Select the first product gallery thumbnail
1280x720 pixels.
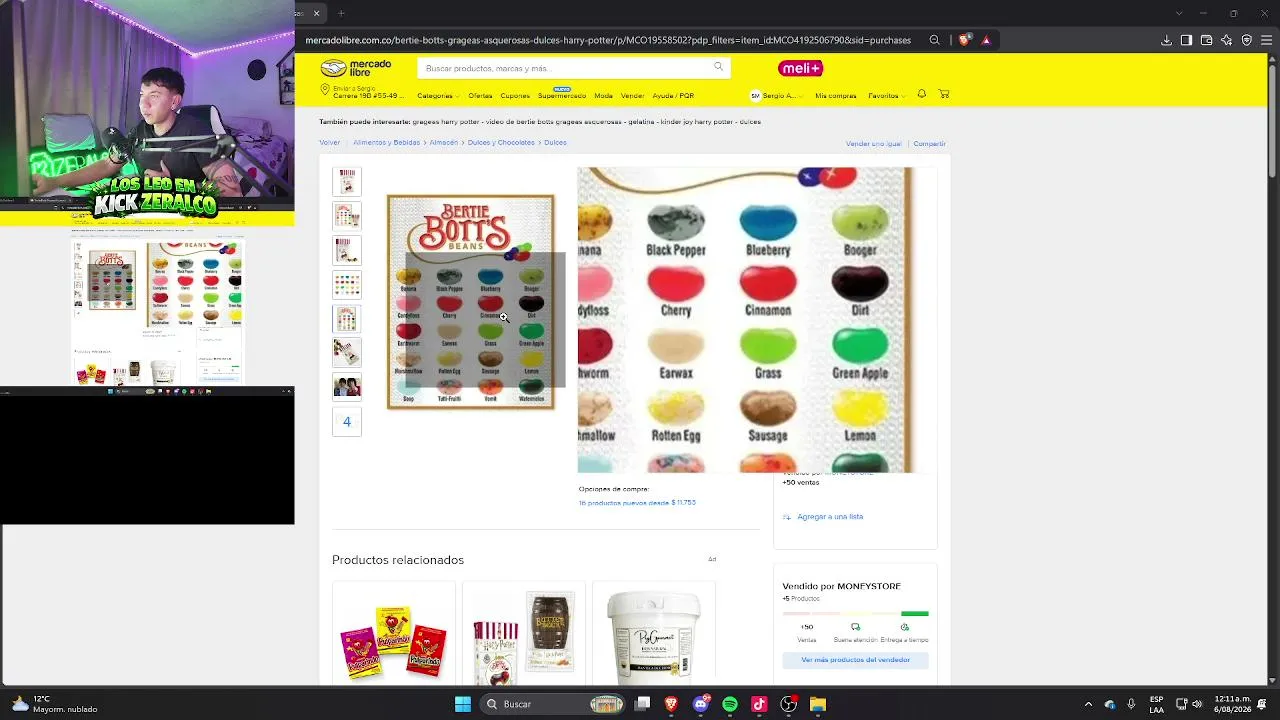tap(347, 181)
